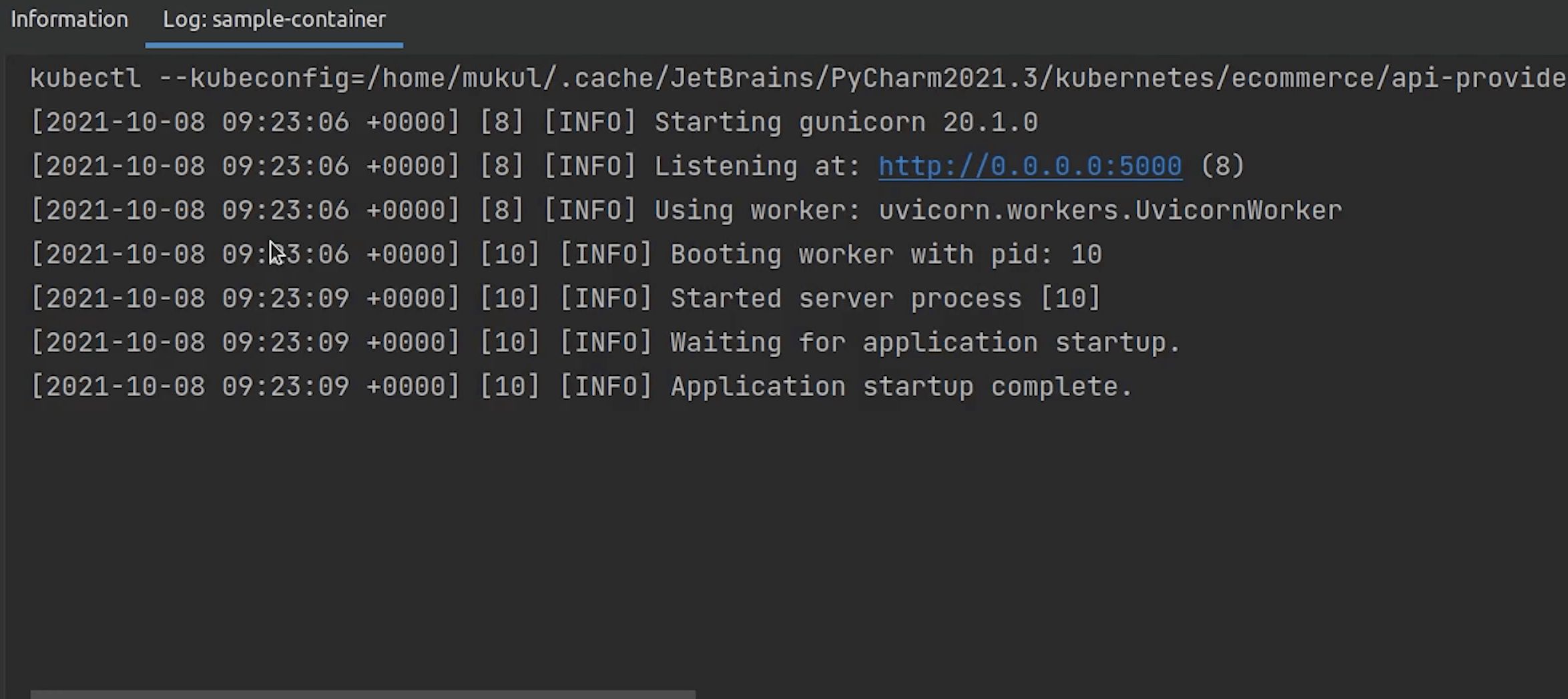
Task: Click the (8) after the URL
Action: (x=1222, y=166)
